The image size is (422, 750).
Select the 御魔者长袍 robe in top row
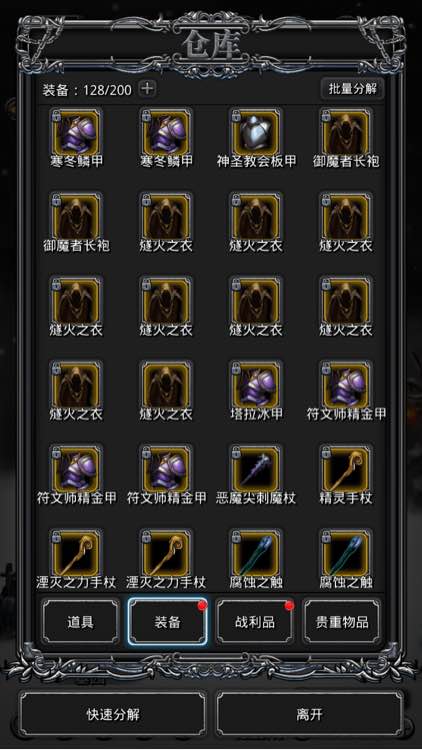(x=346, y=132)
